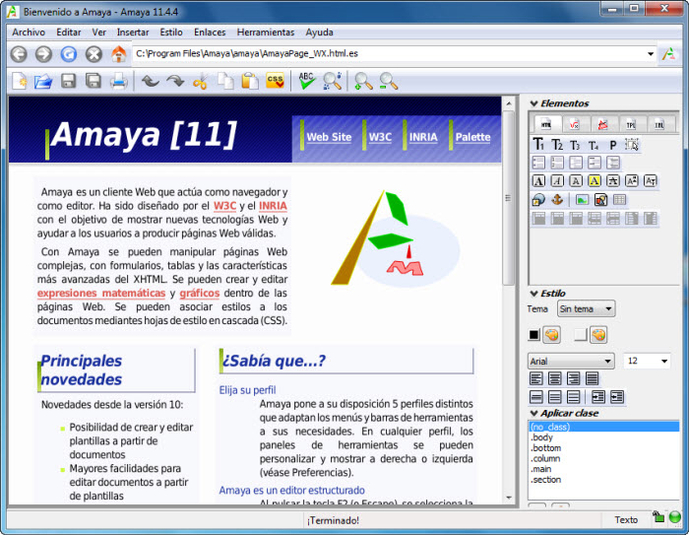Cut selection with the scissors icon
The image size is (689, 535).
(200, 82)
